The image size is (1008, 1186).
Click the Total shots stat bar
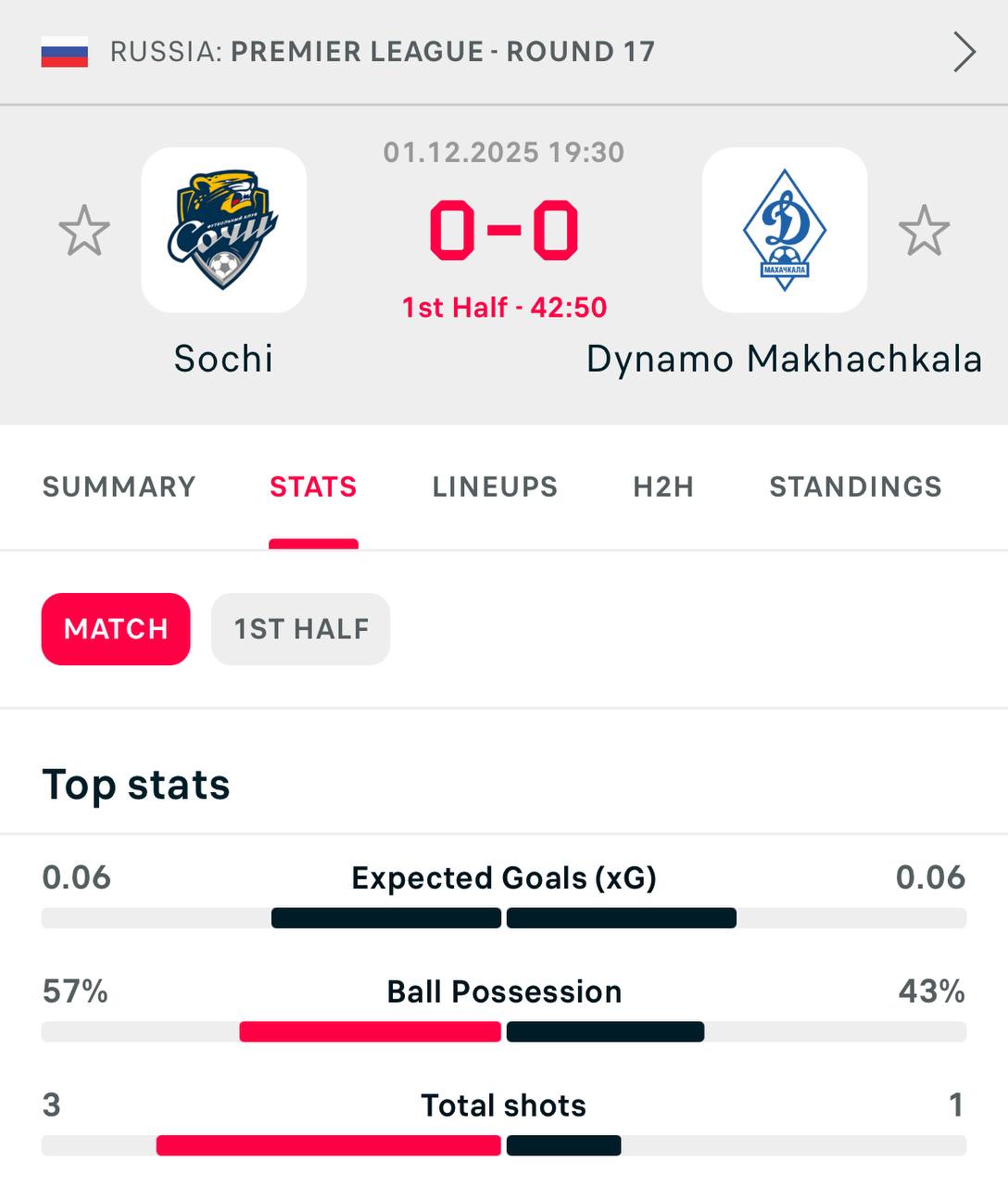click(x=504, y=1145)
